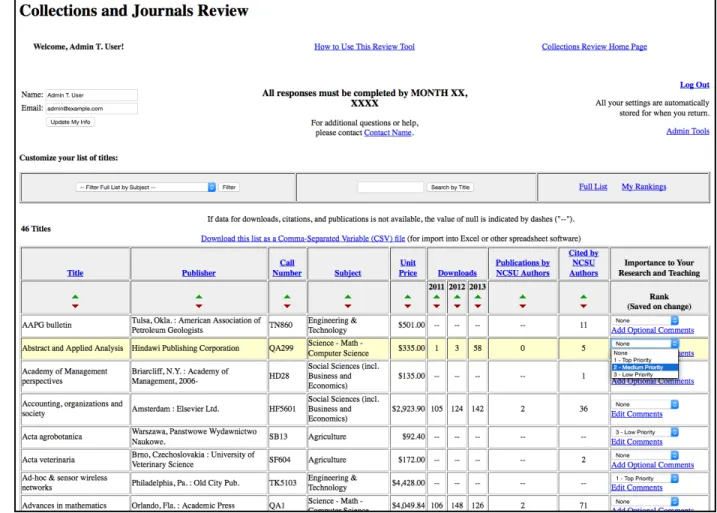The height and width of the screenshot is (513, 717).
Task: Open rank dropdown for AAPG bulletin
Action: (x=645, y=321)
